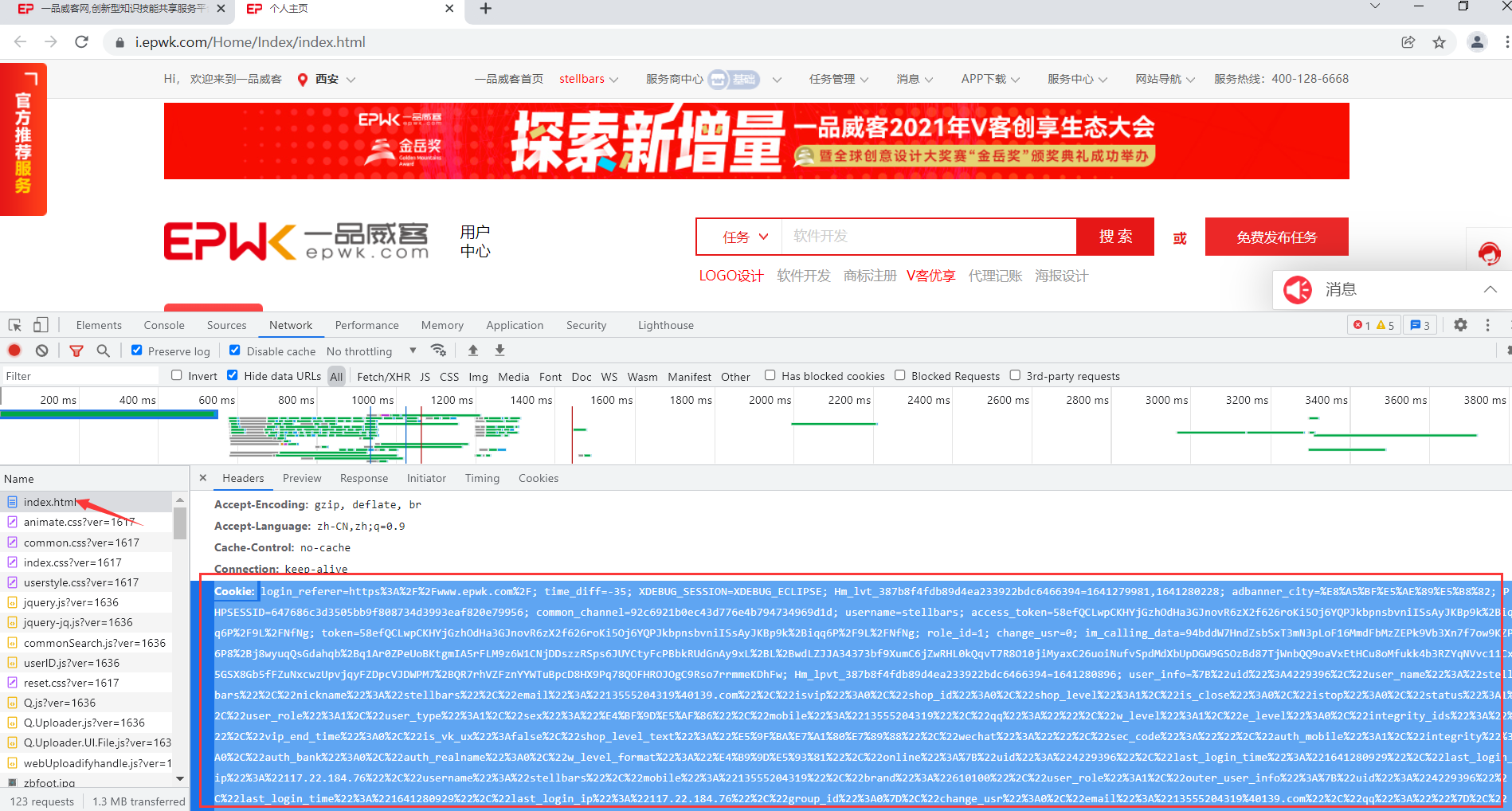
Task: Click the browser address bar URL
Action: pyautogui.click(x=250, y=42)
